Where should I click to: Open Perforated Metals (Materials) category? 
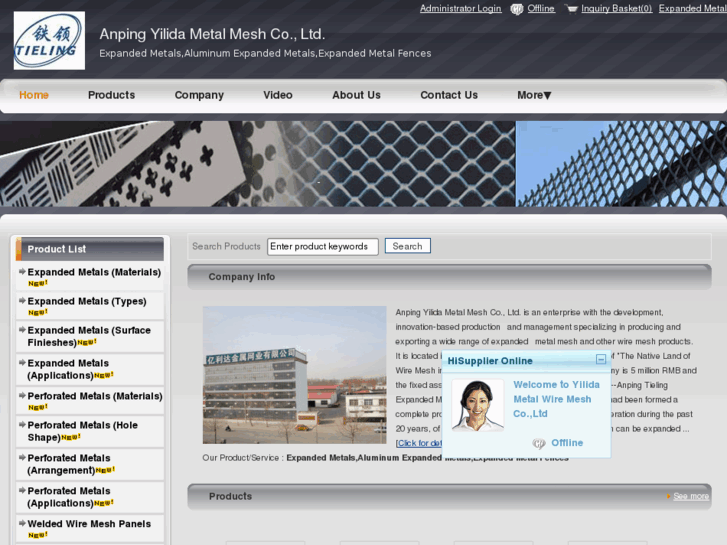(95, 396)
